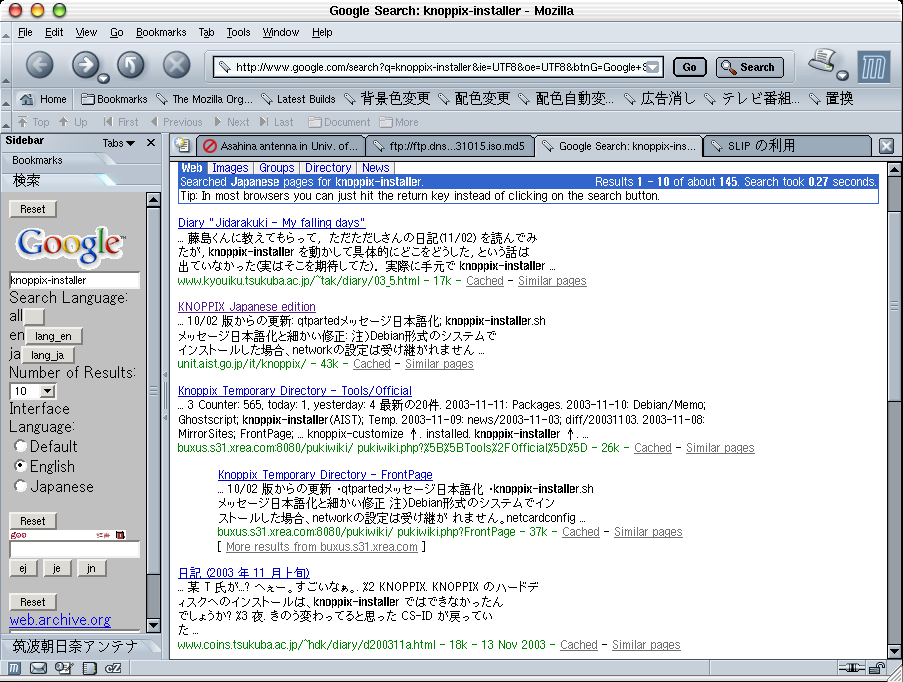Close the Sidebar with X

151,142
